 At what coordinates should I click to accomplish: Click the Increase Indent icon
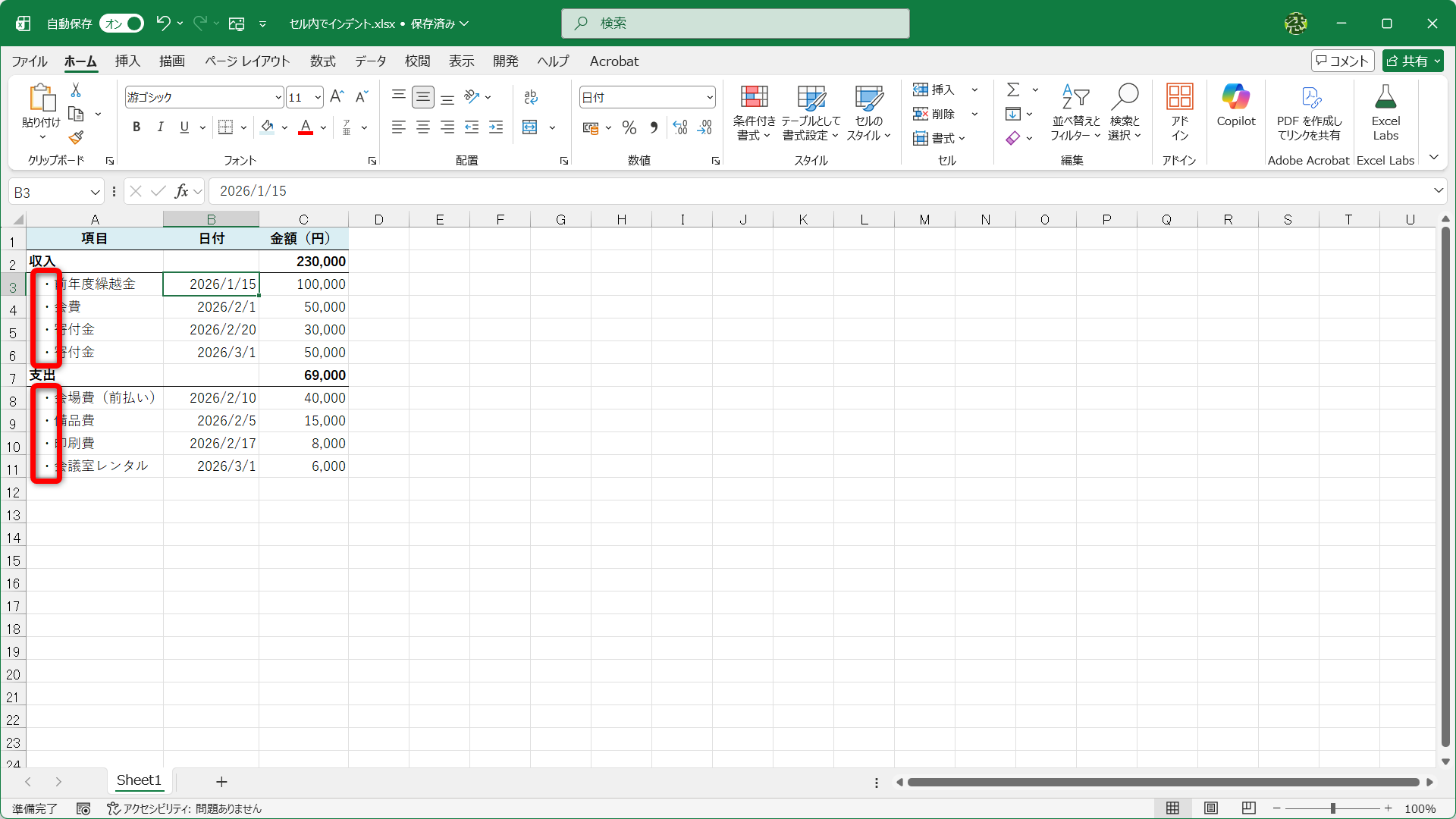pyautogui.click(x=496, y=127)
